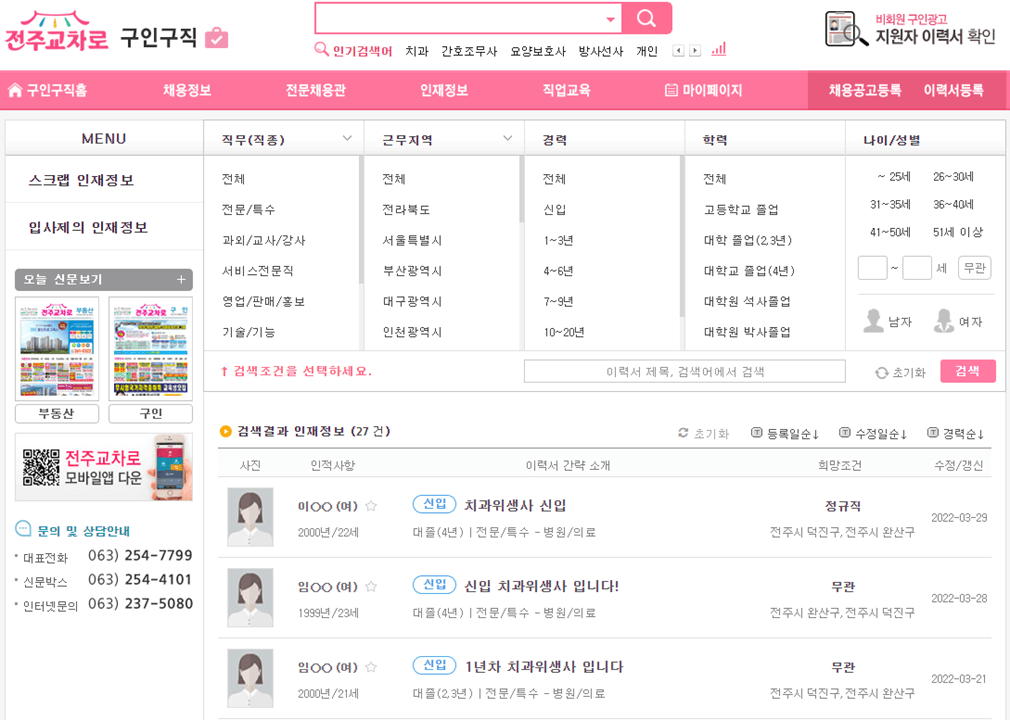Viewport: 1010px width, 720px height.
Task: Open the search keyword dropdown arrow
Action: pyautogui.click(x=610, y=18)
